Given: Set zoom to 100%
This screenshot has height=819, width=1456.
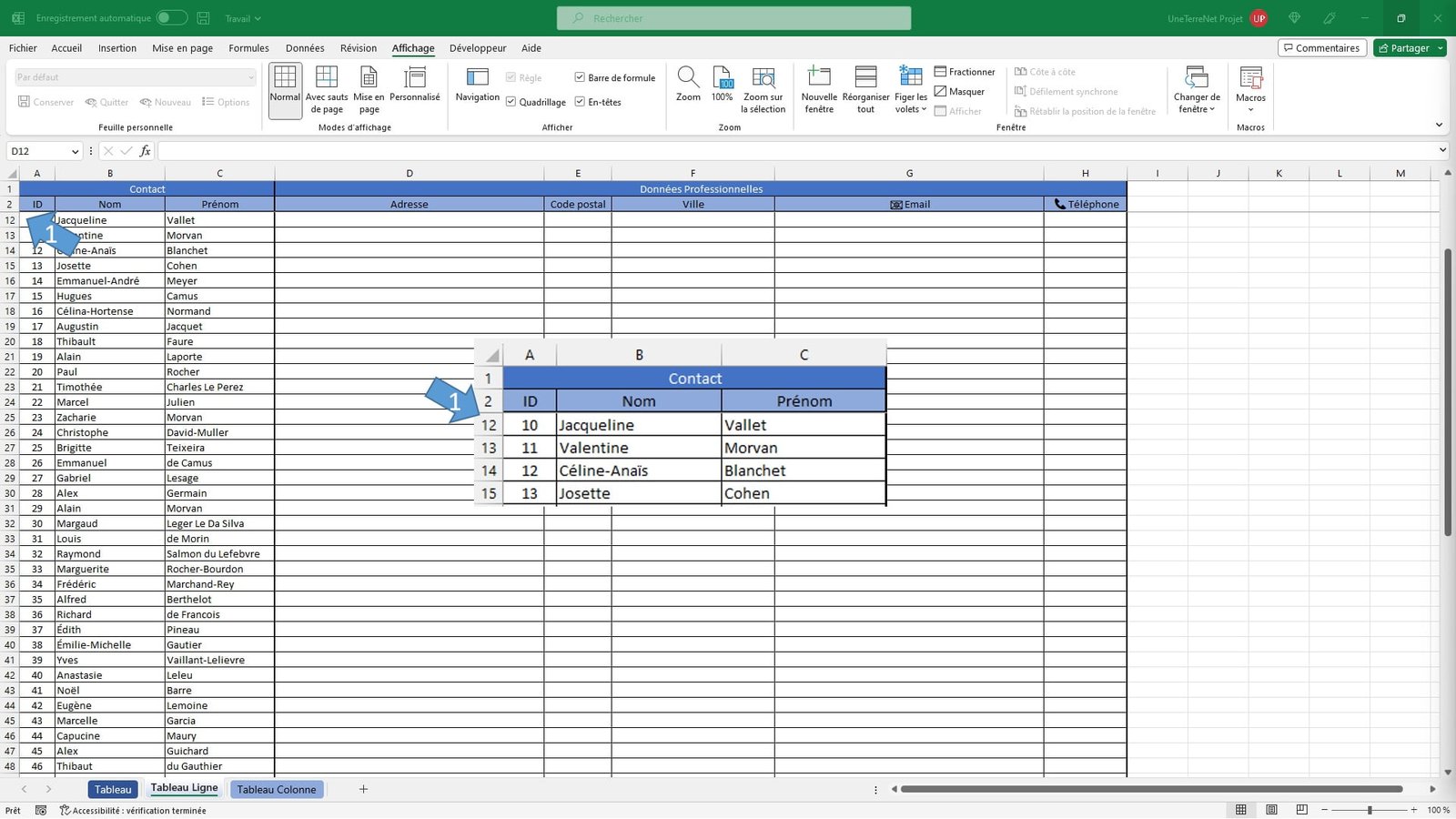Looking at the screenshot, I should tap(722, 86).
